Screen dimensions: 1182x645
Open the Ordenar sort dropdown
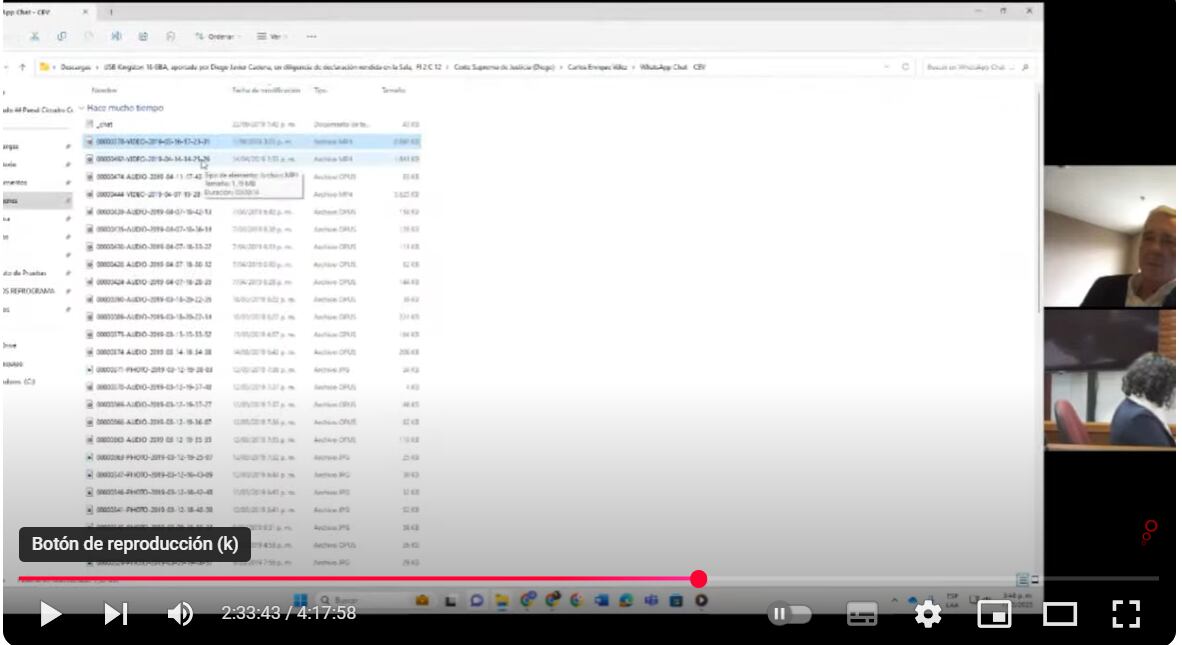214,36
